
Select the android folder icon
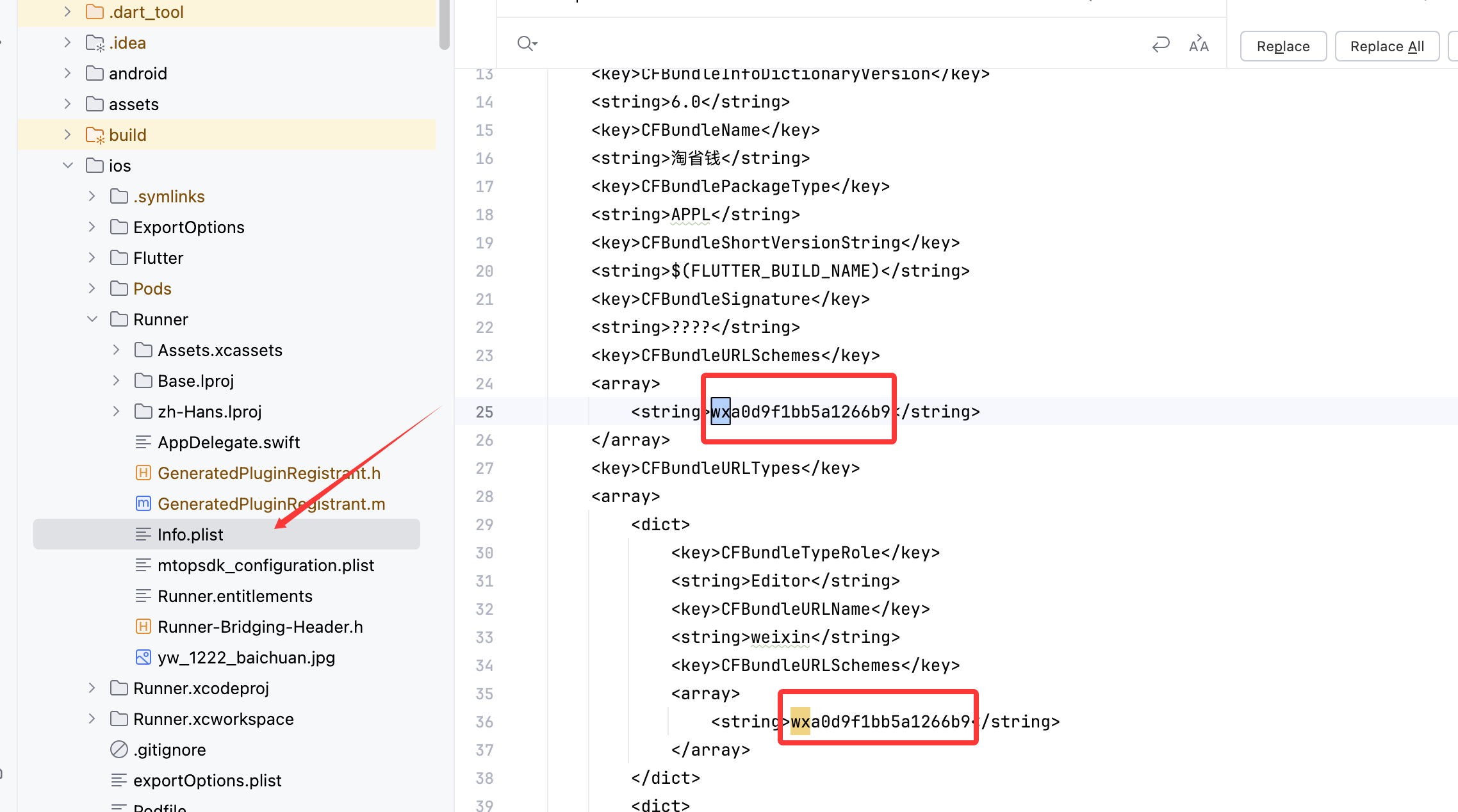point(95,73)
